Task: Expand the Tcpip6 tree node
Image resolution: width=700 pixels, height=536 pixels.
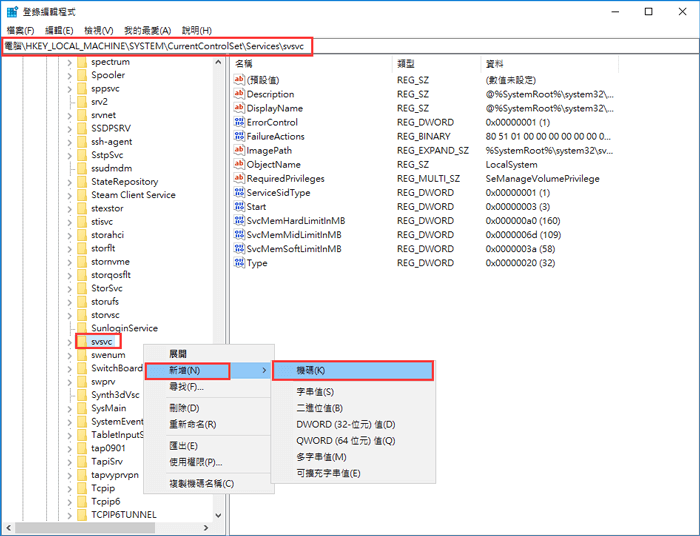Action: (69, 503)
